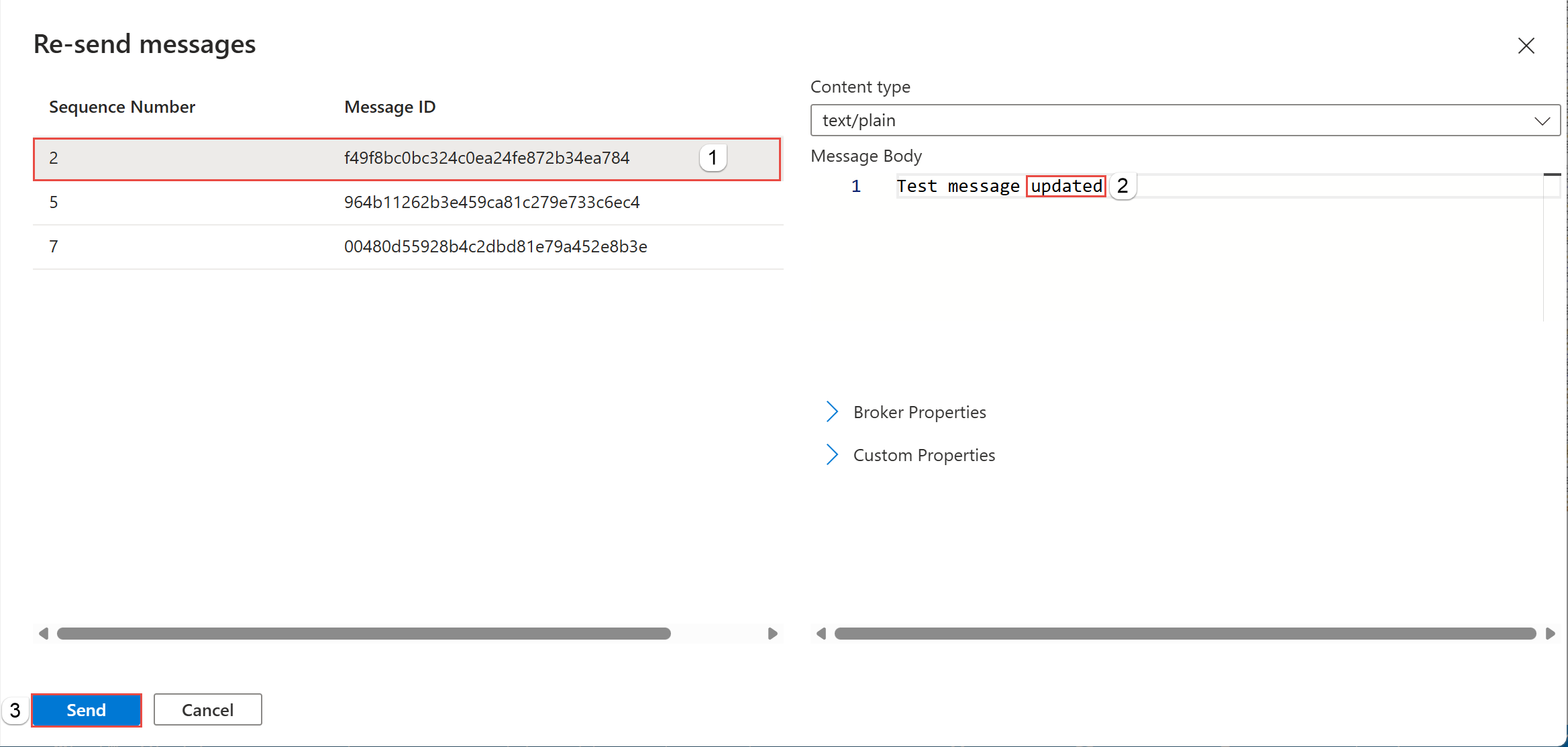Click the Message ID column header
The height and width of the screenshot is (747, 1568).
coord(390,107)
